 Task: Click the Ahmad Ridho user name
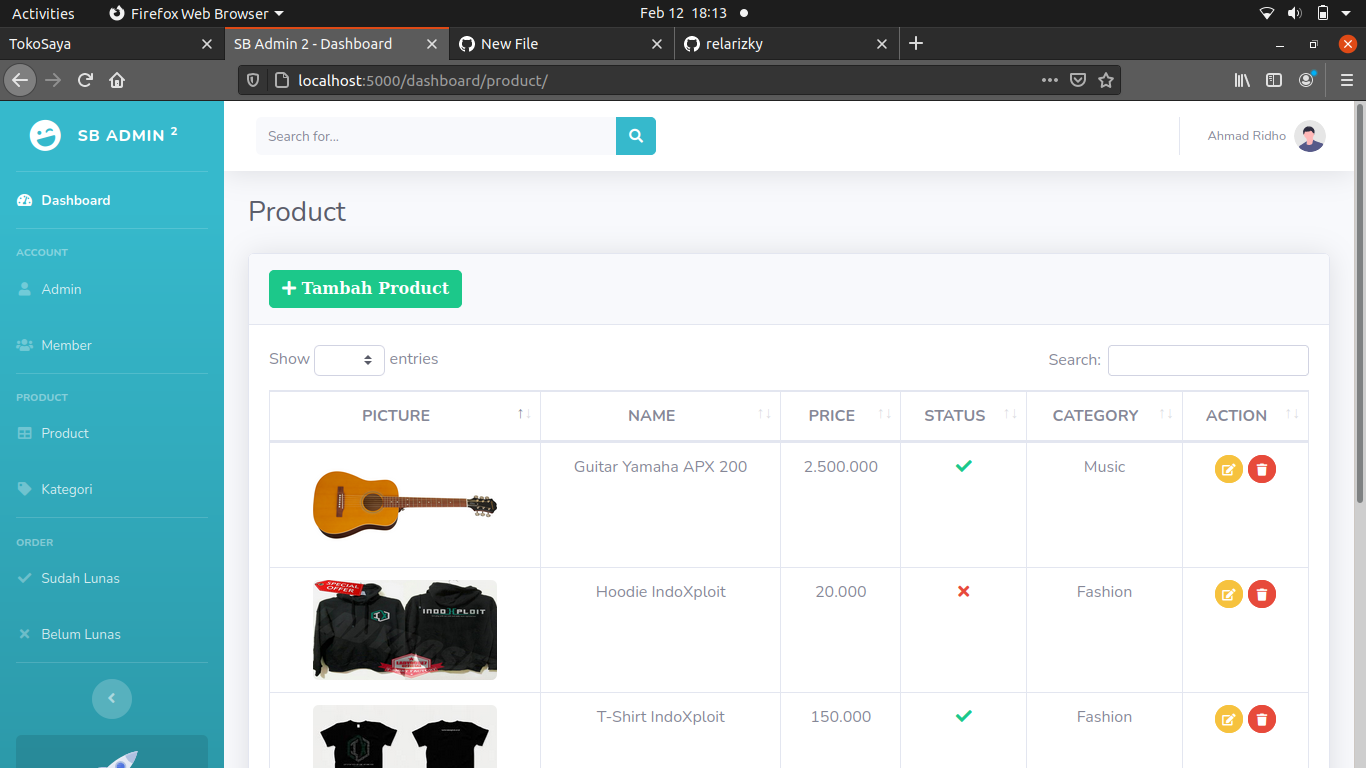click(x=1247, y=136)
